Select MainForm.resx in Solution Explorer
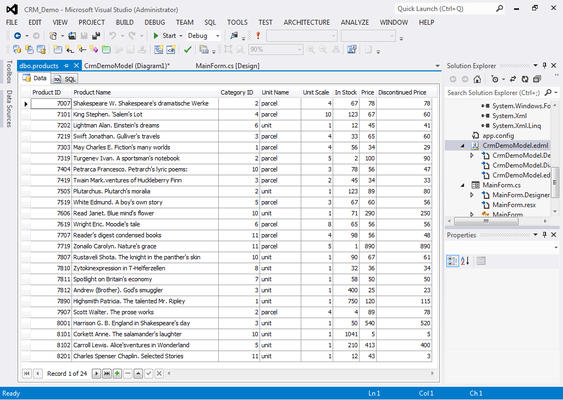 click(514, 205)
